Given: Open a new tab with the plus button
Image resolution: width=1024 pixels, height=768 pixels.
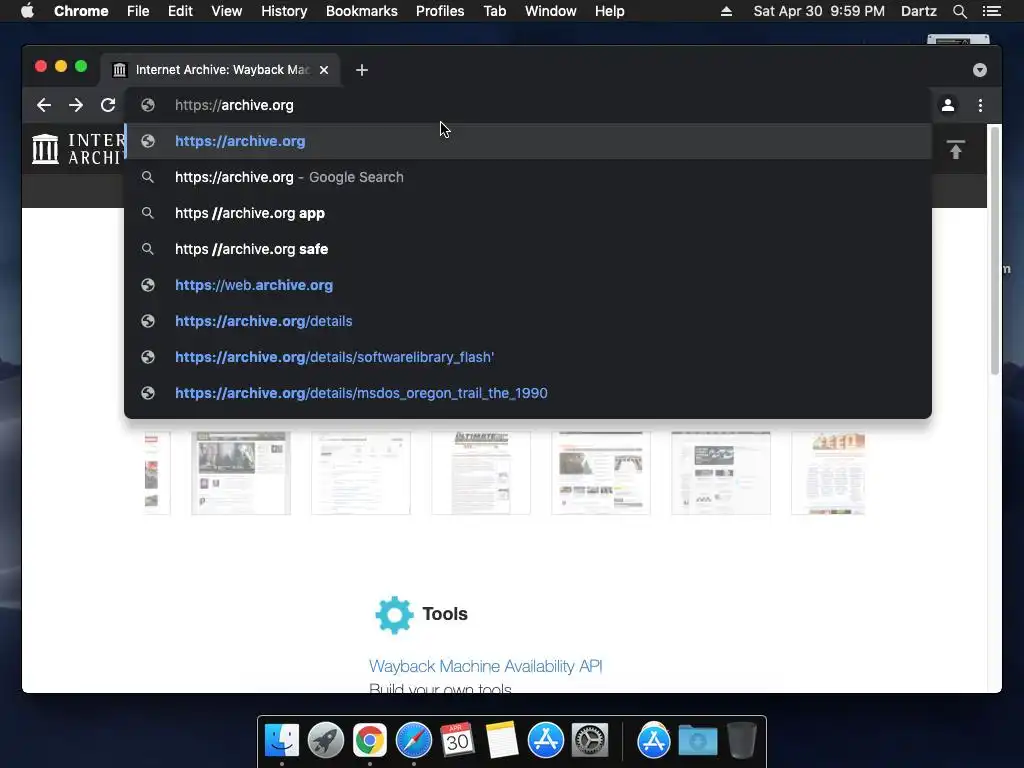Looking at the screenshot, I should [362, 70].
